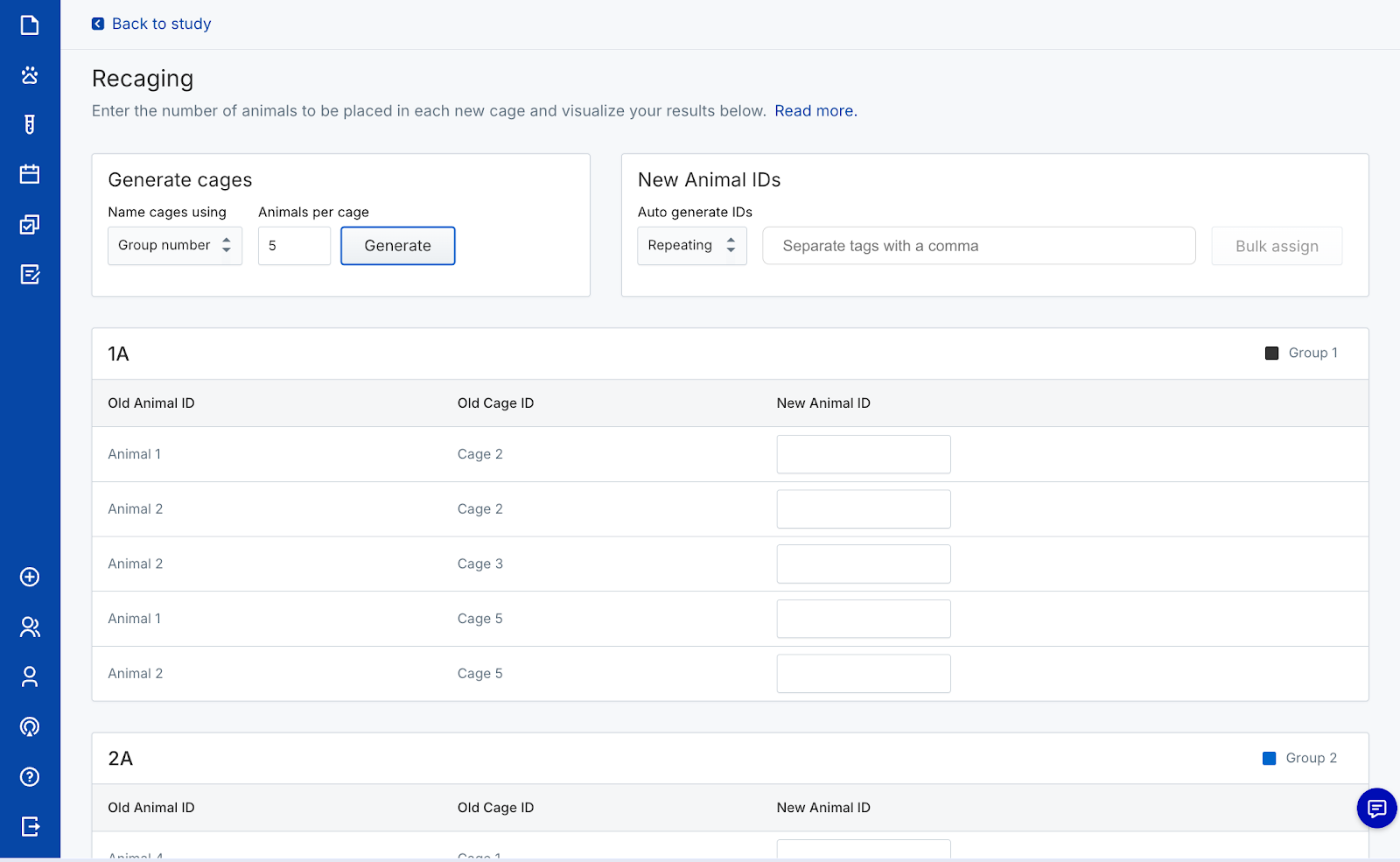Open the document icon in sidebar
The image size is (1400, 862).
pyautogui.click(x=30, y=25)
